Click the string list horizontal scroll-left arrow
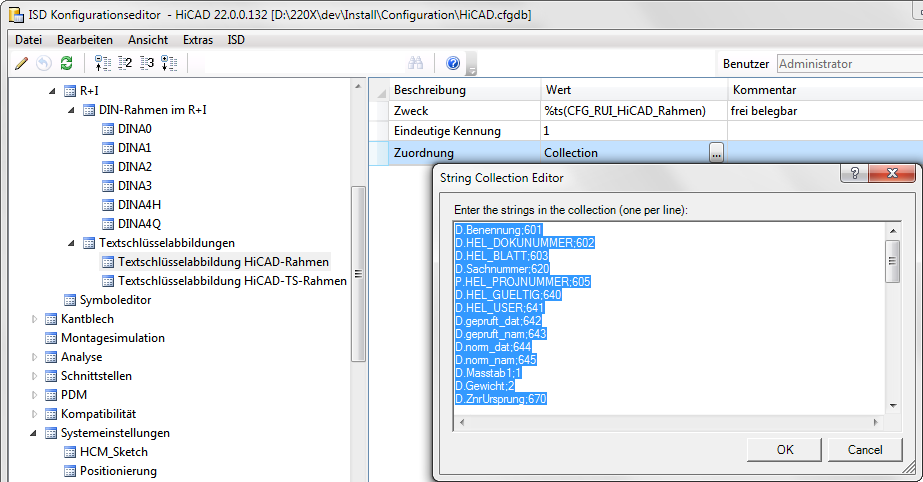Image resolution: width=923 pixels, height=482 pixels. [462, 423]
